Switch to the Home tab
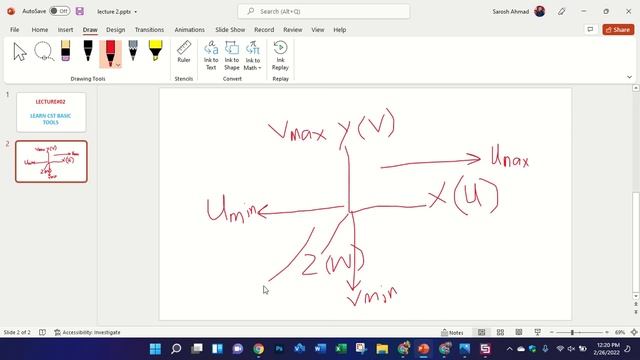Screen dimensions: 640x360 40,30
